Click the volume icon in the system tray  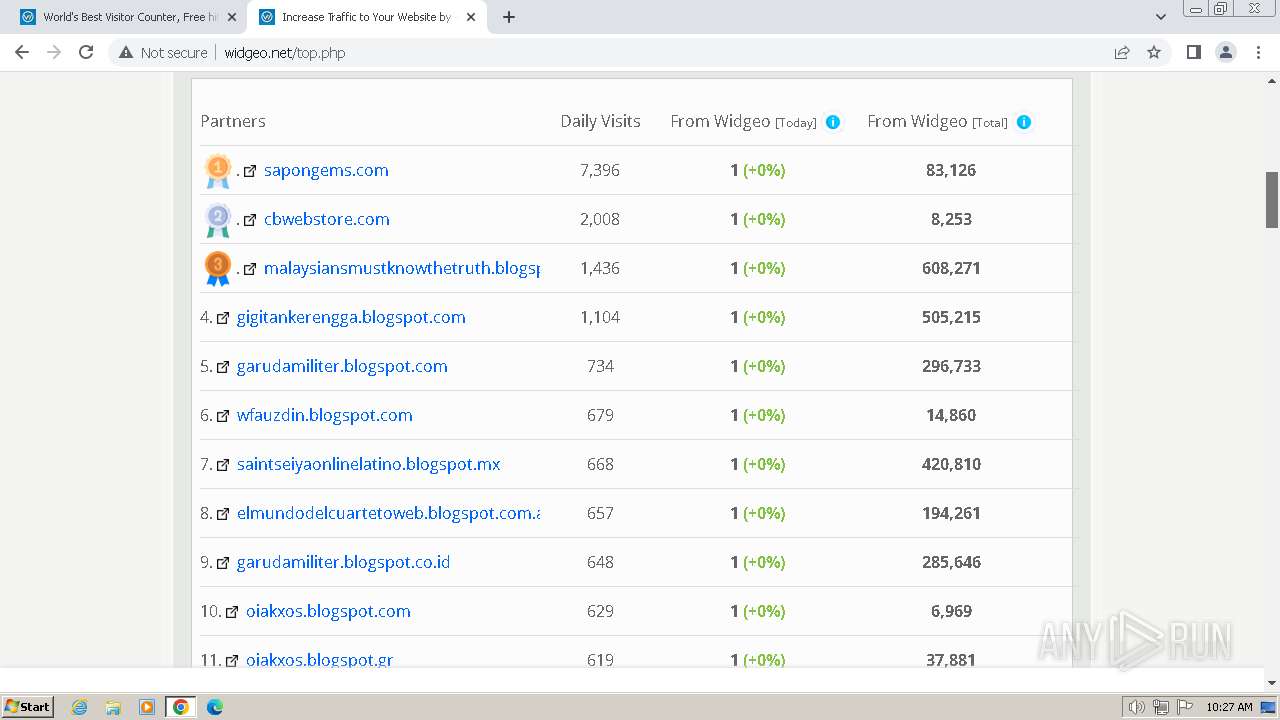[1137, 707]
